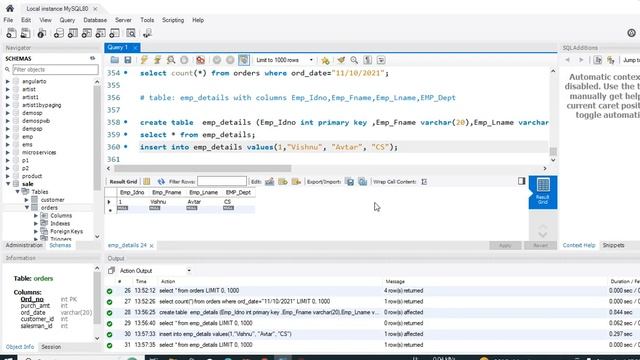
Task: Switch to the Snippets tab
Action: tap(613, 245)
